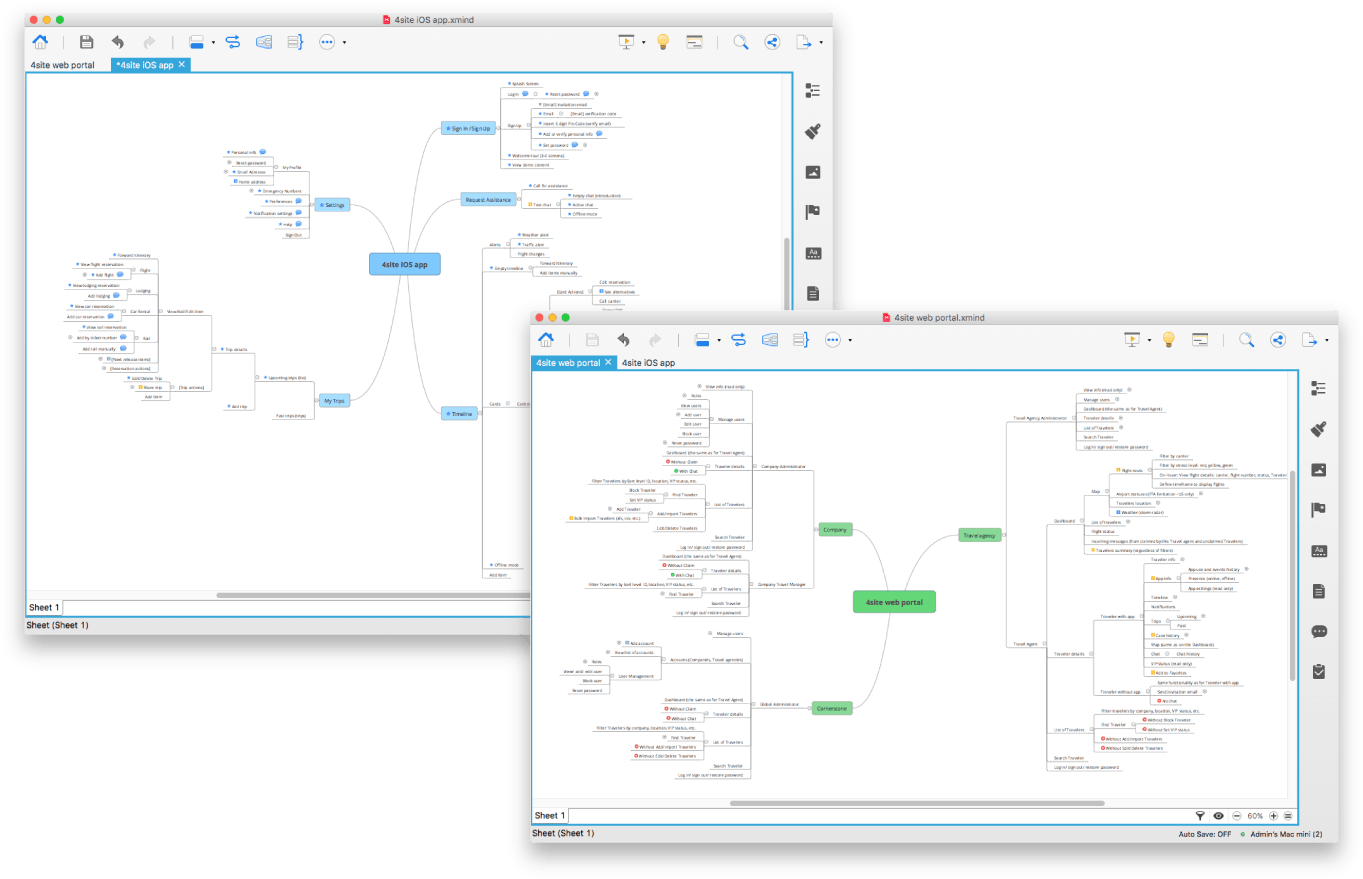
Task: Open Gantt view icon in web portal window
Action: (1201, 339)
